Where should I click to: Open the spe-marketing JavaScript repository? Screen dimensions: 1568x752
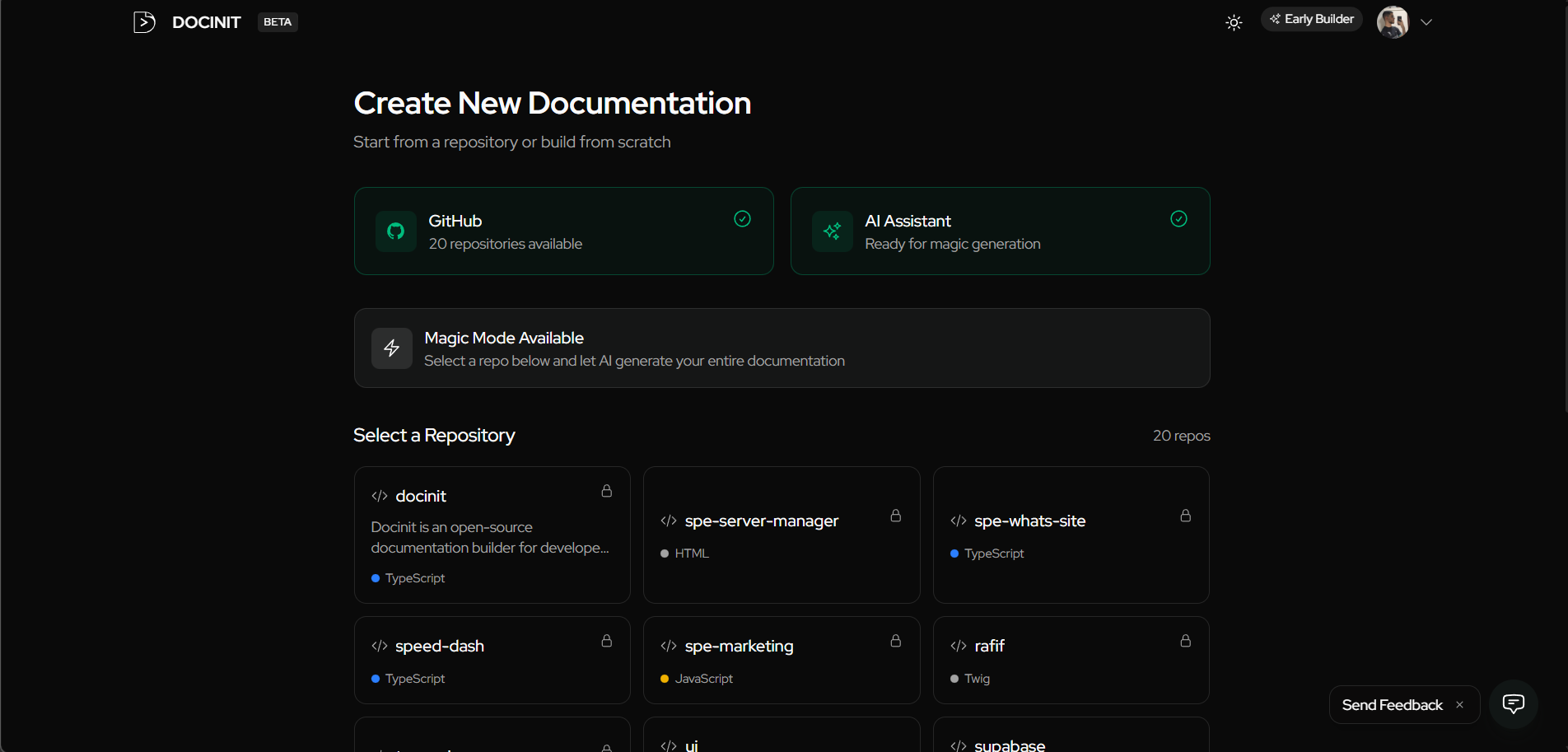(x=781, y=660)
